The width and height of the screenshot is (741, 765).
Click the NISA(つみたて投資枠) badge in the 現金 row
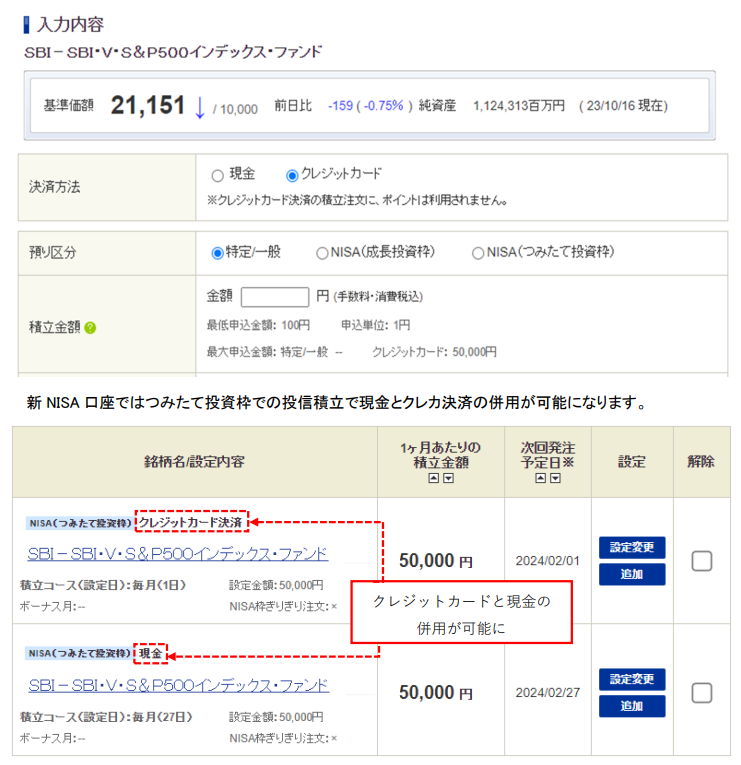click(79, 653)
